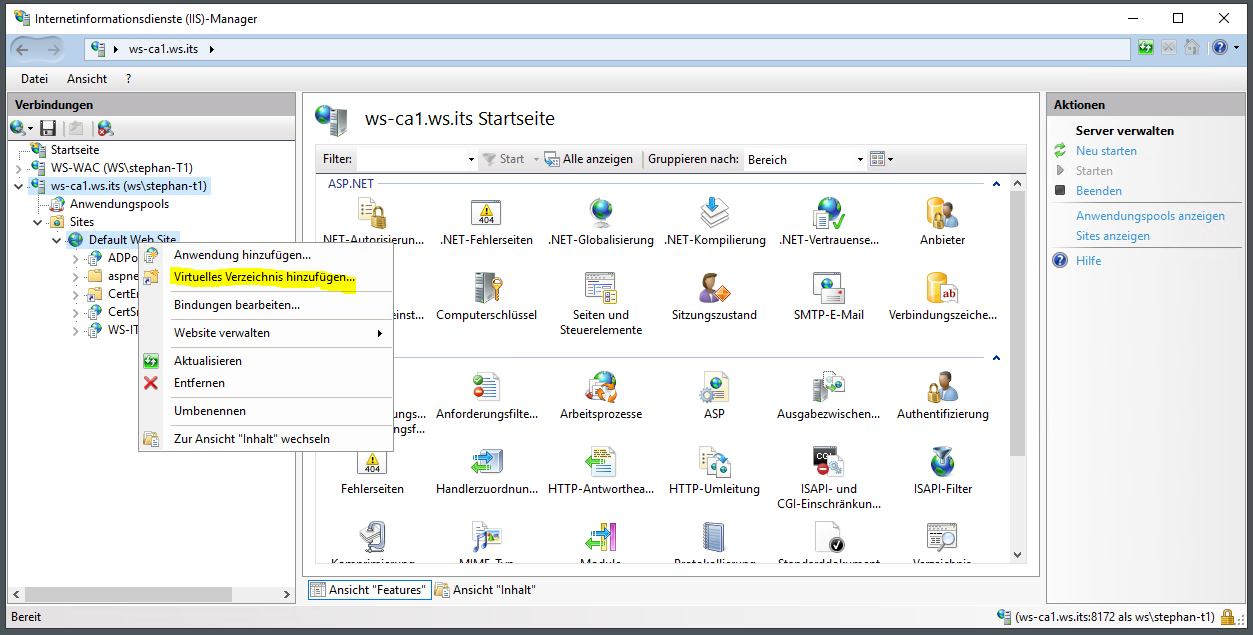Viewport: 1253px width, 635px height.
Task: Click the connections tree horizontal scrollbar
Action: 127,594
